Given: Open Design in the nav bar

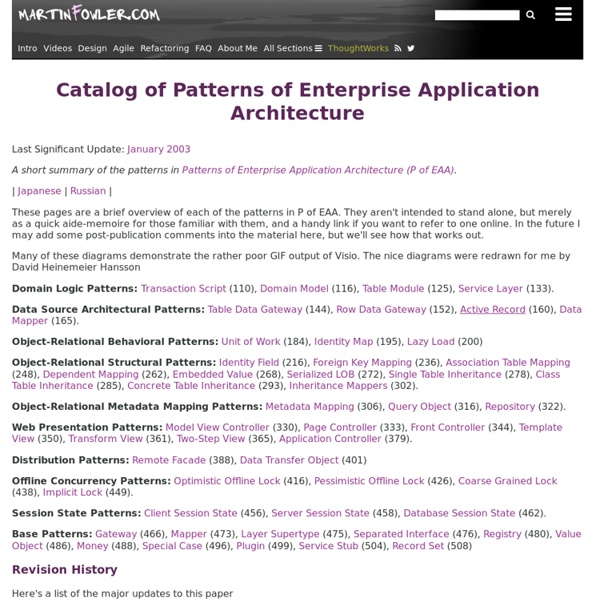Looking at the screenshot, I should (x=92, y=48).
